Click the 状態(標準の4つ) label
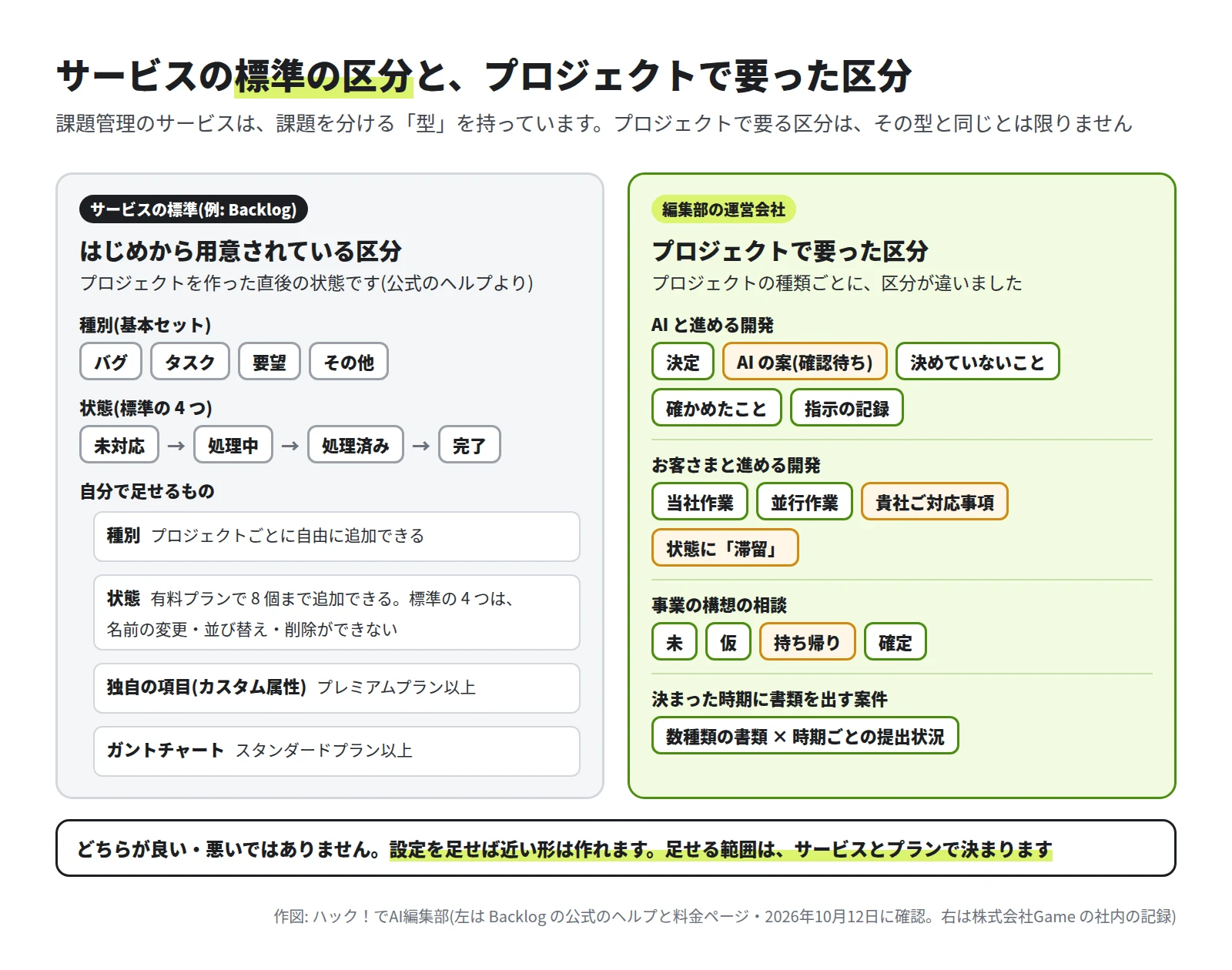 click(146, 408)
